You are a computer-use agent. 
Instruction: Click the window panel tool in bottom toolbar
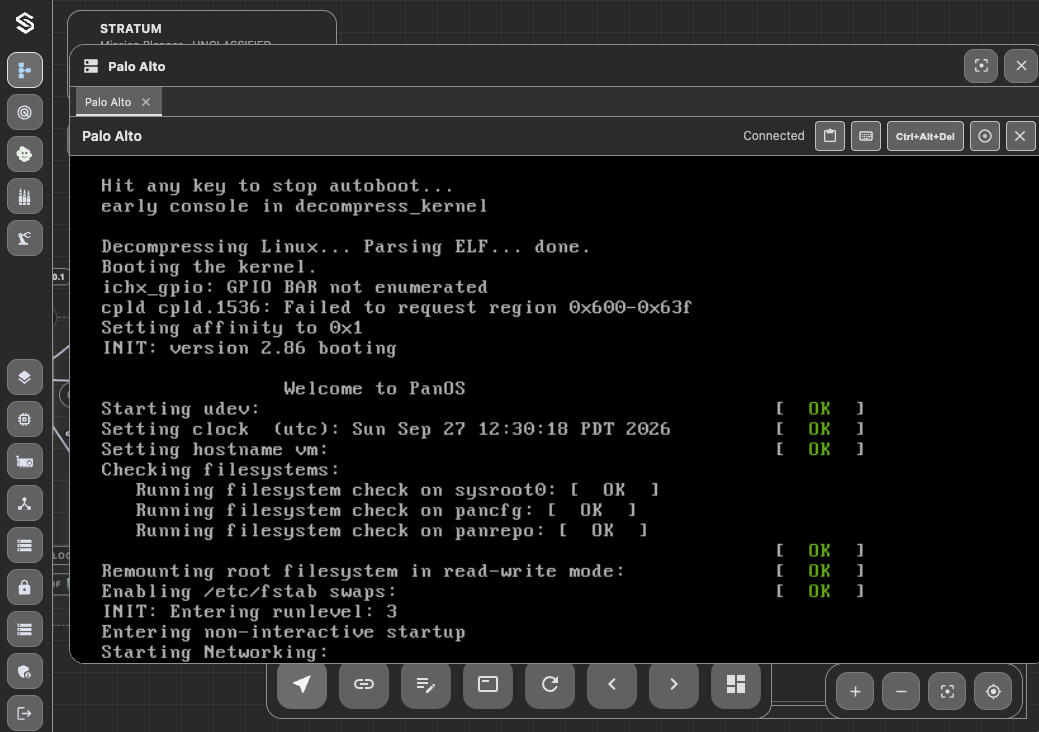[x=488, y=684]
